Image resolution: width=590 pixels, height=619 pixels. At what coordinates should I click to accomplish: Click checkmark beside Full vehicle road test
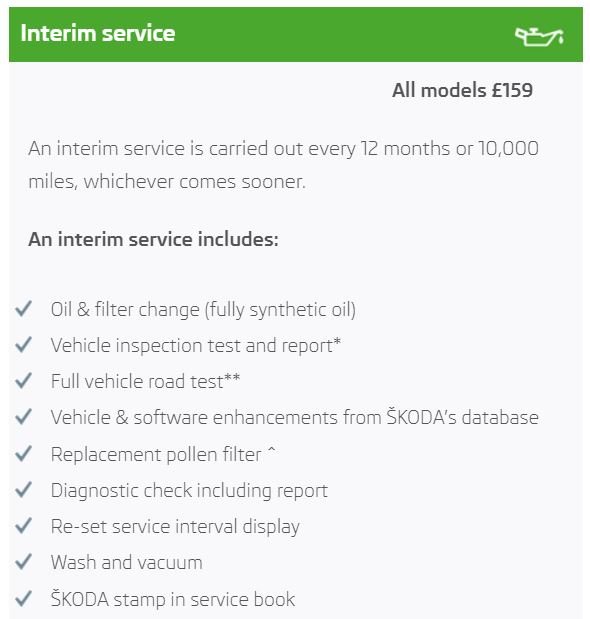pos(23,381)
